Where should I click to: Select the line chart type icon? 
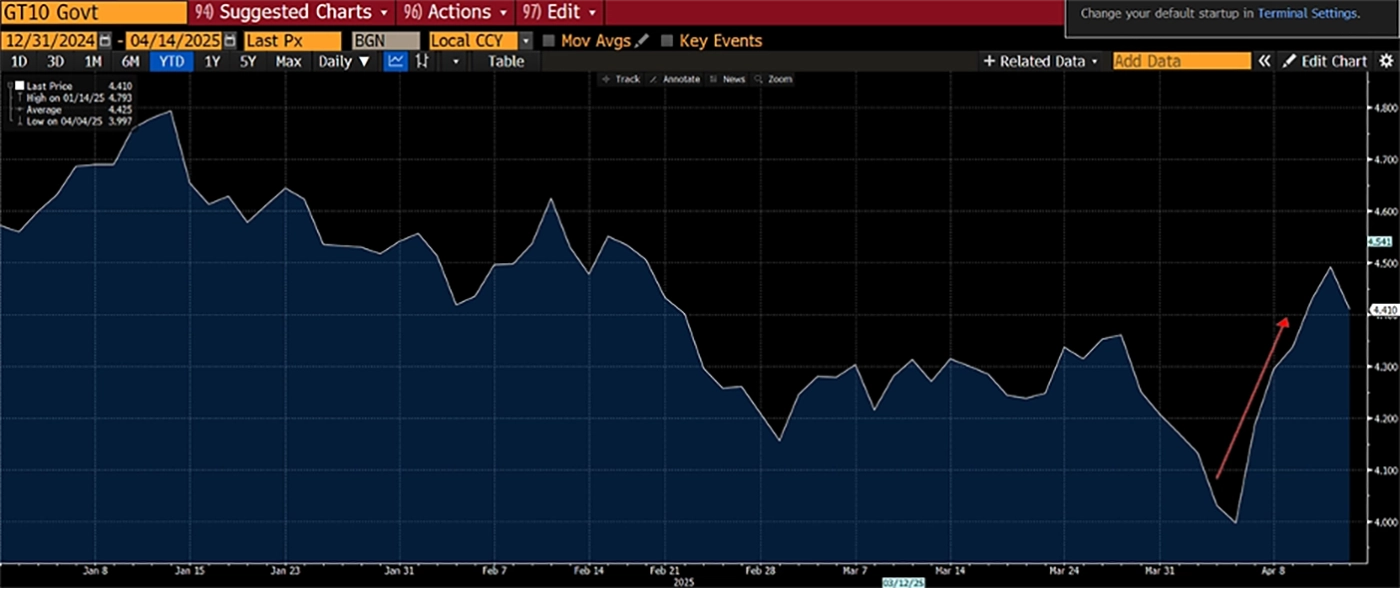[x=396, y=61]
